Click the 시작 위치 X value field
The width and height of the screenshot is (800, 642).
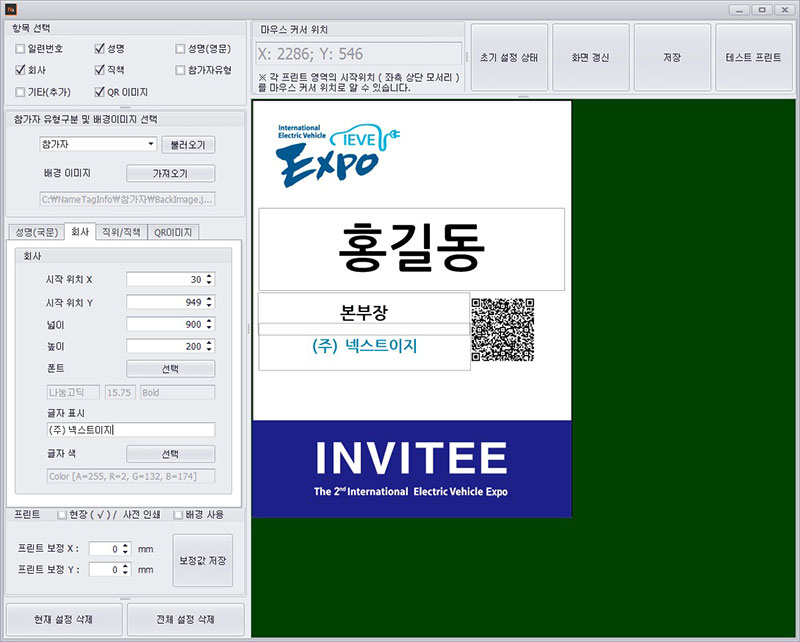(x=165, y=280)
